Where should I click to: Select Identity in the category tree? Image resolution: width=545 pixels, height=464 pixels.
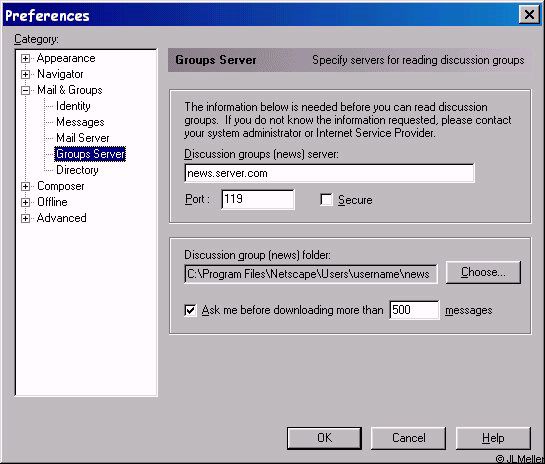coord(73,106)
